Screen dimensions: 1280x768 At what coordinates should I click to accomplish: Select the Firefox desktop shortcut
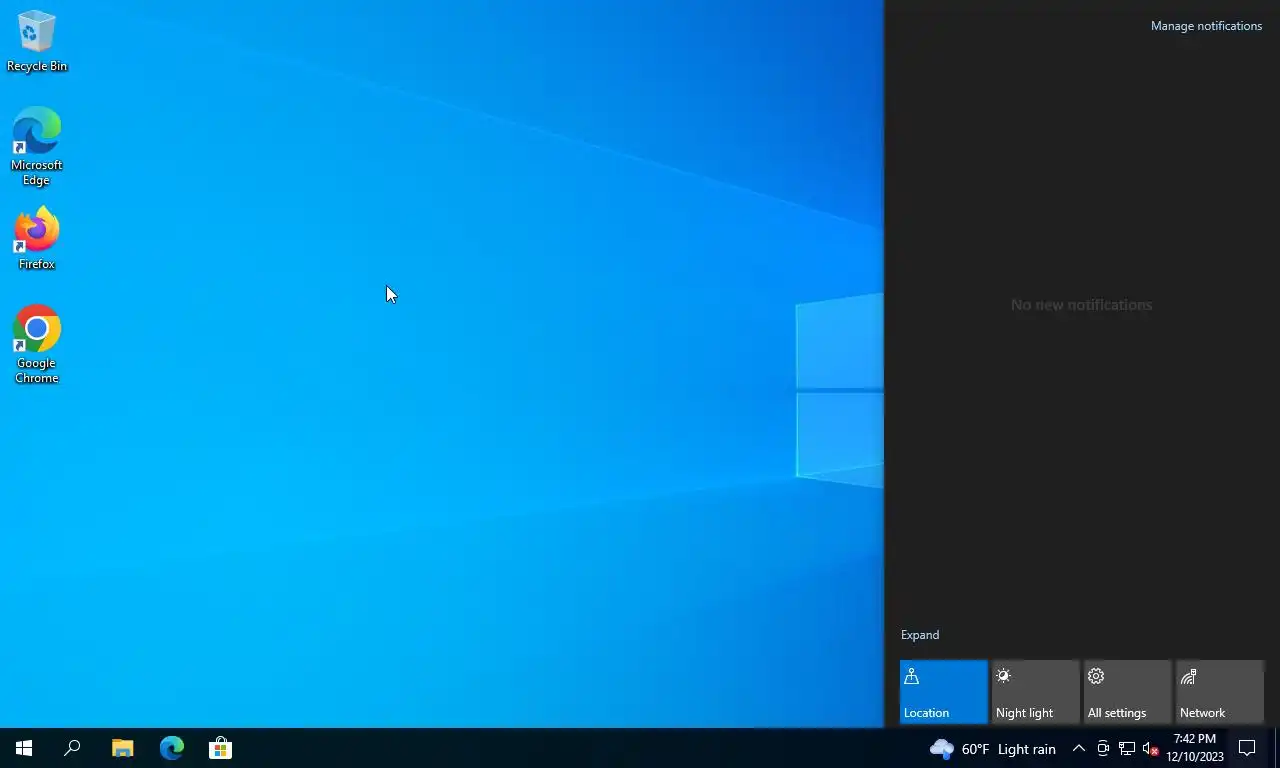(37, 238)
